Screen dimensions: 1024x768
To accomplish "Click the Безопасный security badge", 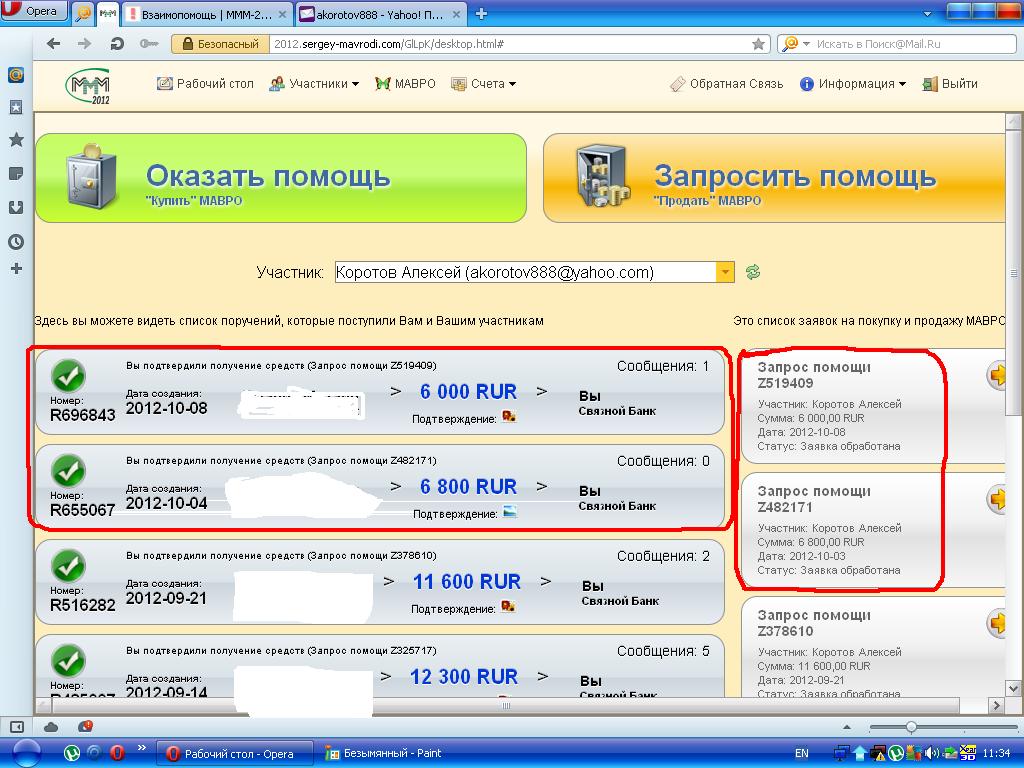I will point(220,44).
